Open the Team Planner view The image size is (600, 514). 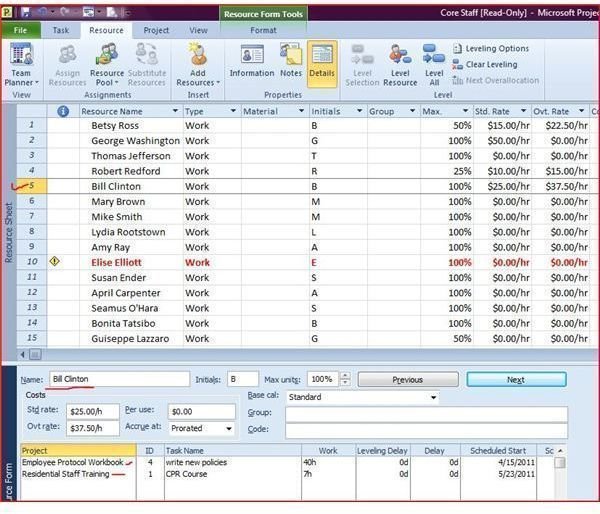[21, 64]
